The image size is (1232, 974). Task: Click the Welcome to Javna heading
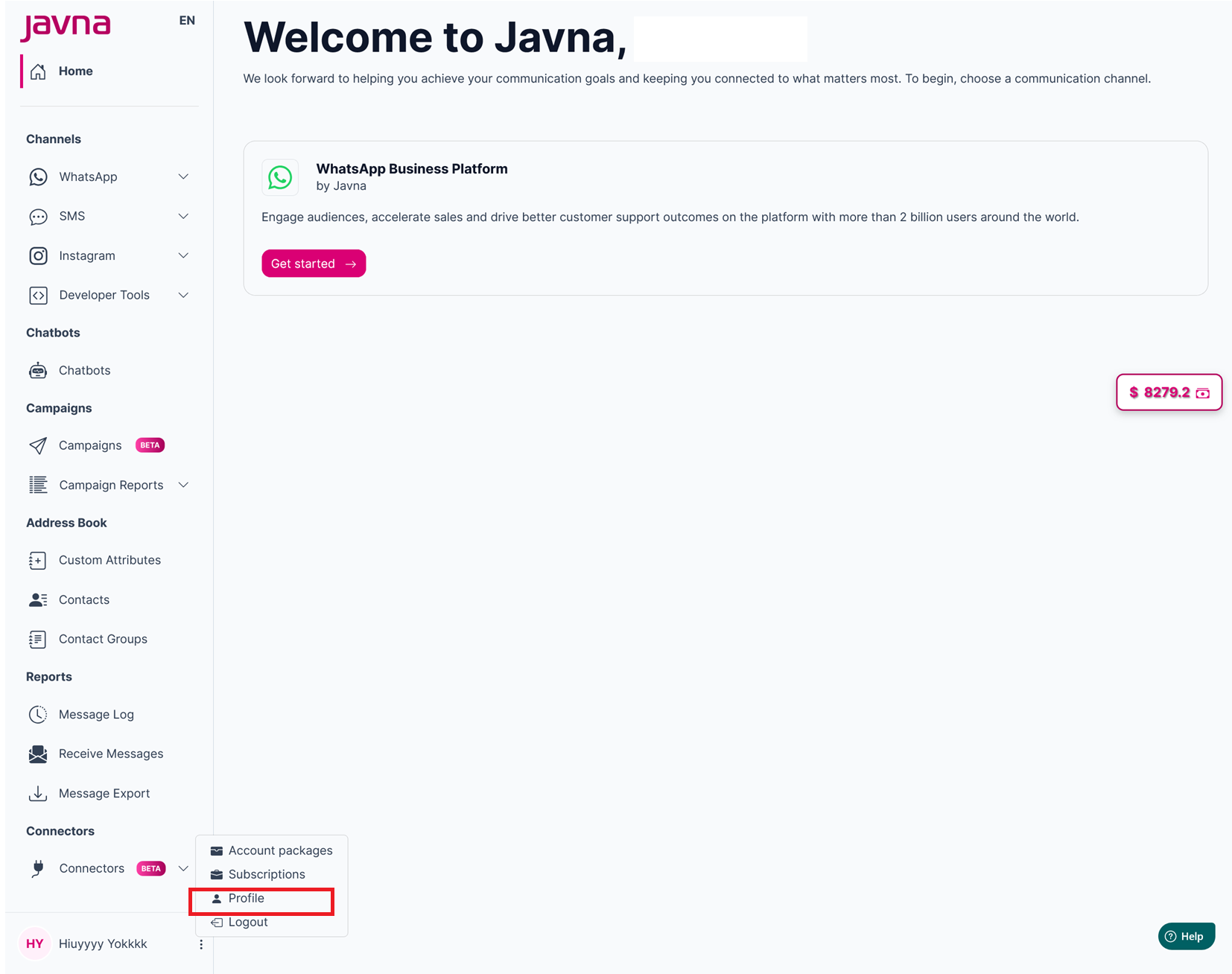click(x=436, y=37)
